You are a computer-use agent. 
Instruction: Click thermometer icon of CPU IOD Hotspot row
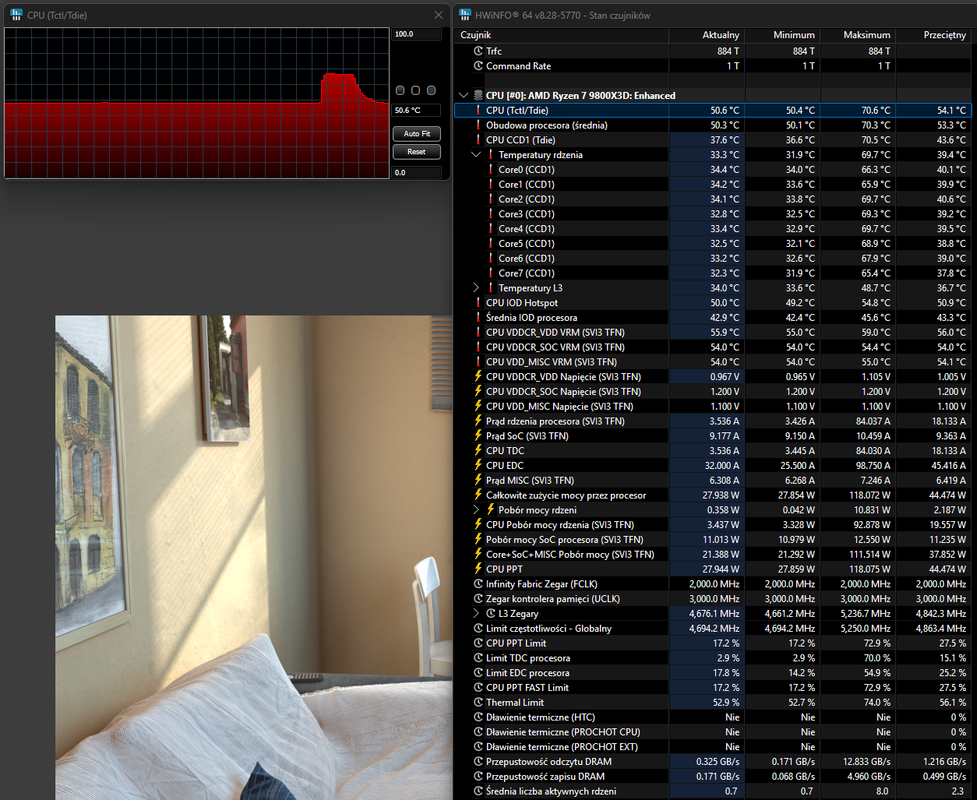pyautogui.click(x=478, y=303)
